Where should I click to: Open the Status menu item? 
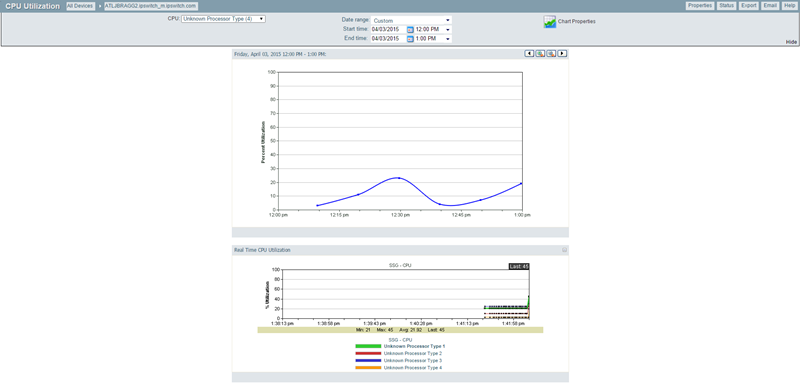pyautogui.click(x=726, y=6)
